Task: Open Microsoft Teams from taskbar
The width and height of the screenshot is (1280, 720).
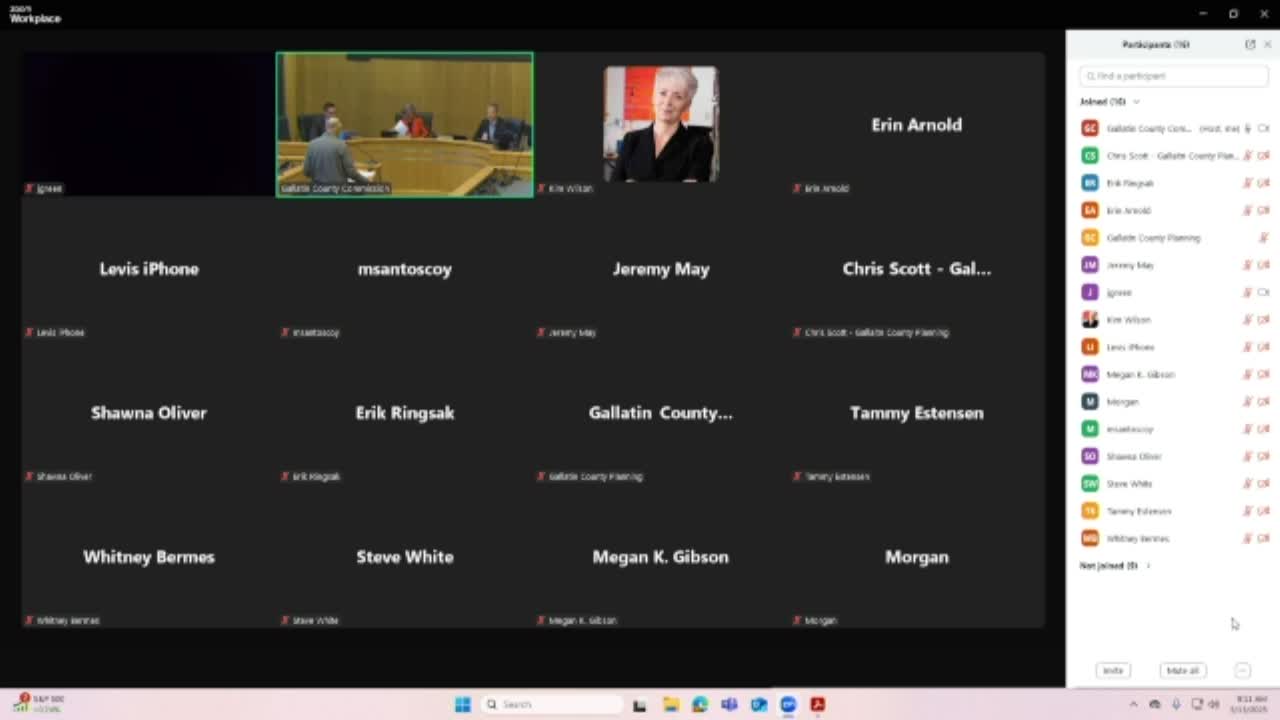Action: tap(729, 705)
